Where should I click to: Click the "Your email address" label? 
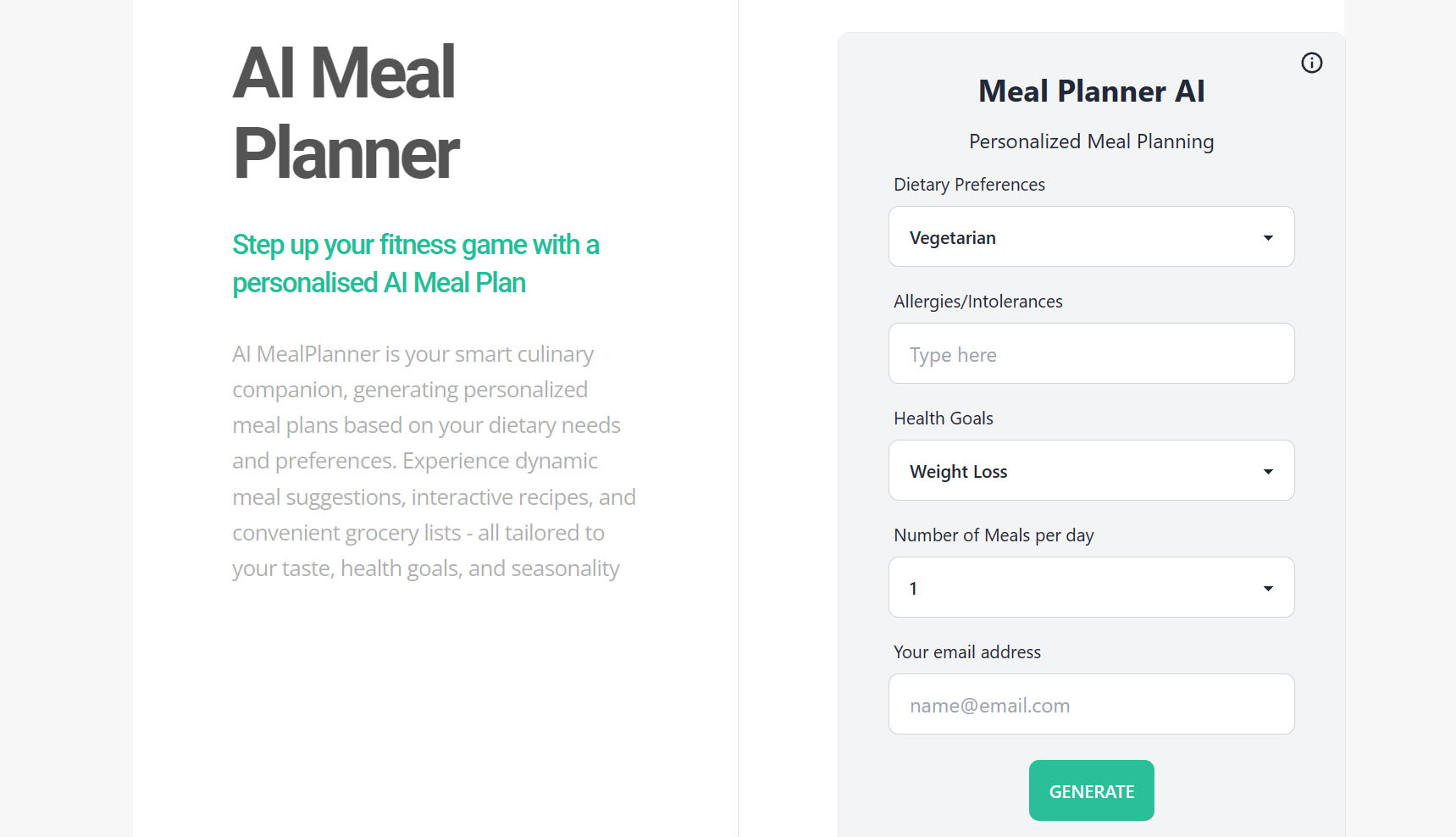click(966, 652)
